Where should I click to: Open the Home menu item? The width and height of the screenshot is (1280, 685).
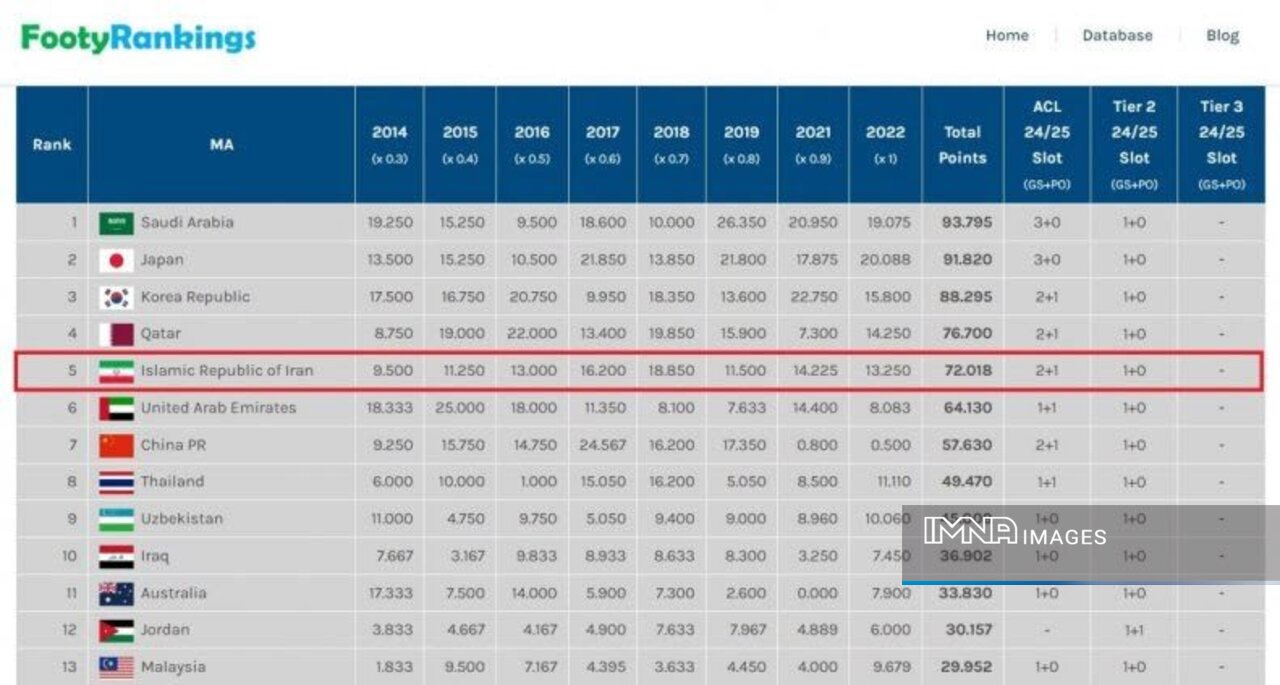(1006, 35)
